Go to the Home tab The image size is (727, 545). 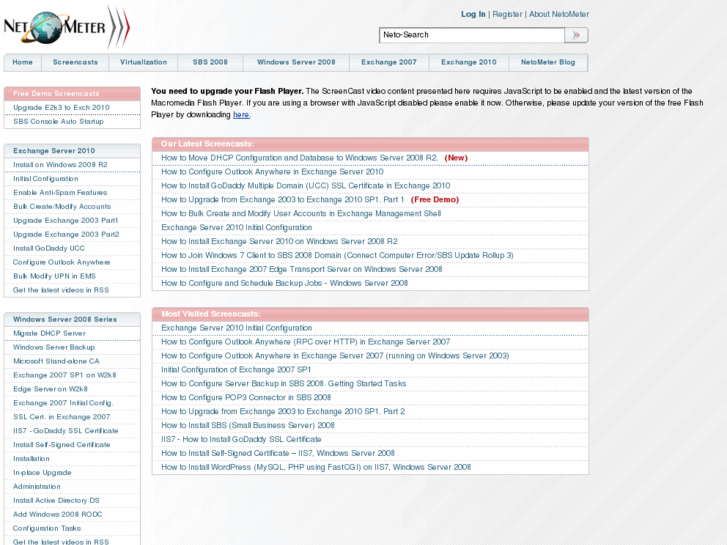click(x=23, y=62)
